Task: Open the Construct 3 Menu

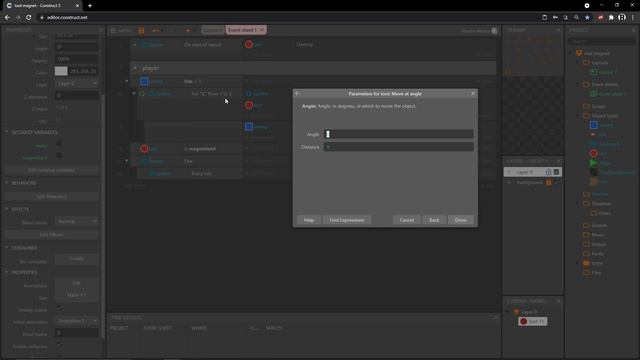Action: (x=121, y=31)
